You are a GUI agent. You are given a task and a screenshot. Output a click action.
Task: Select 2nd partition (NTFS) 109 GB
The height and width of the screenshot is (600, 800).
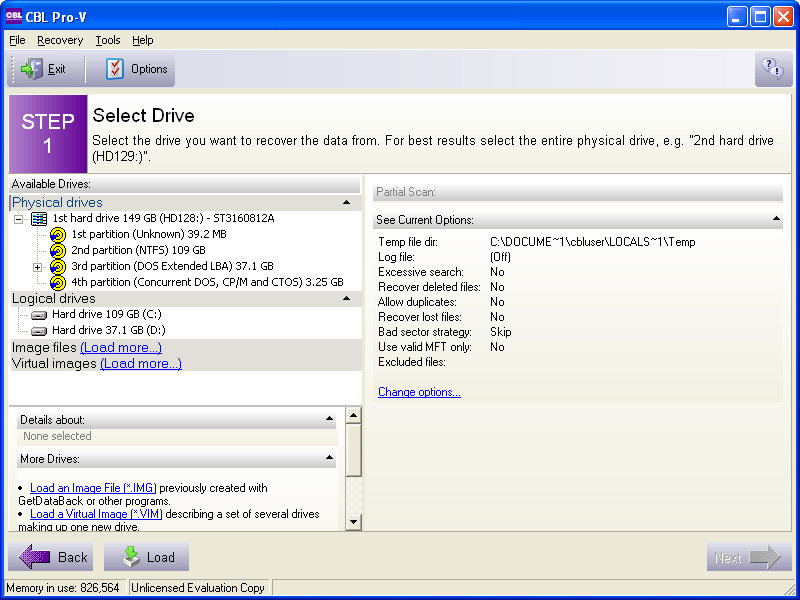pyautogui.click(x=138, y=250)
